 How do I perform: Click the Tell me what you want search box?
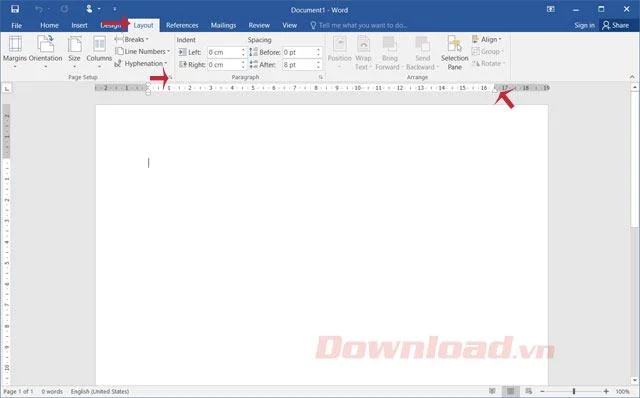358,25
